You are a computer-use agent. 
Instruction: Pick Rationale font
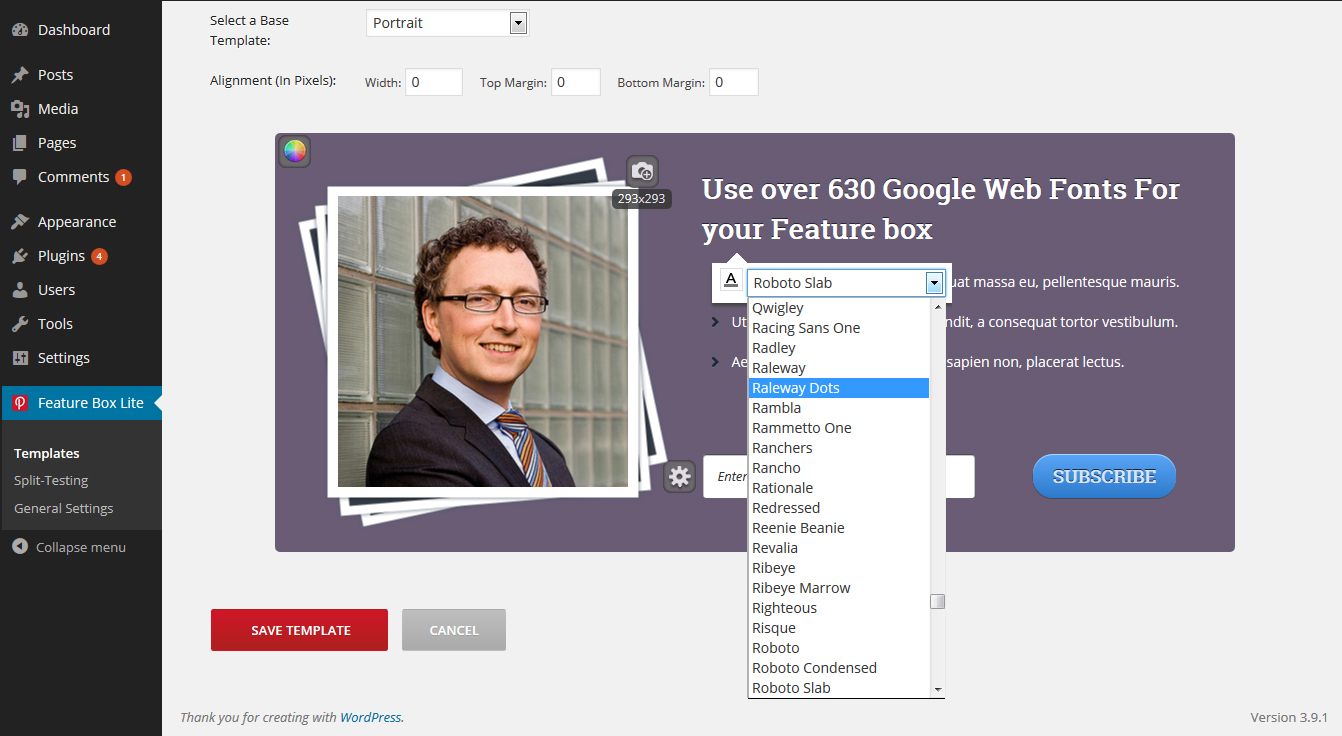click(839, 488)
